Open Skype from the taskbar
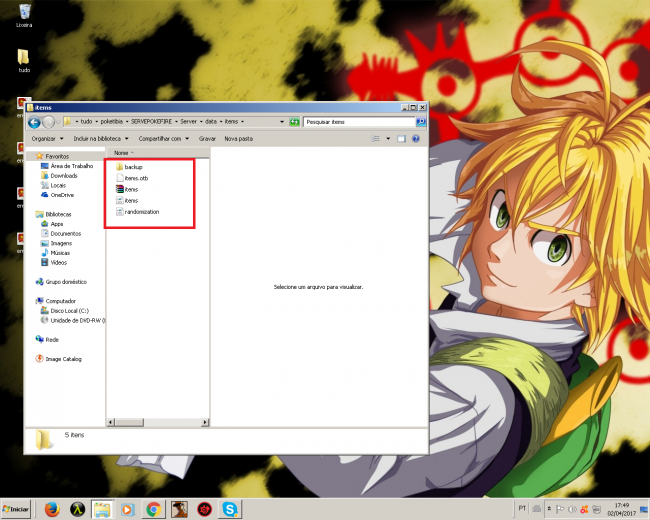Image resolution: width=650 pixels, height=520 pixels. click(x=231, y=509)
